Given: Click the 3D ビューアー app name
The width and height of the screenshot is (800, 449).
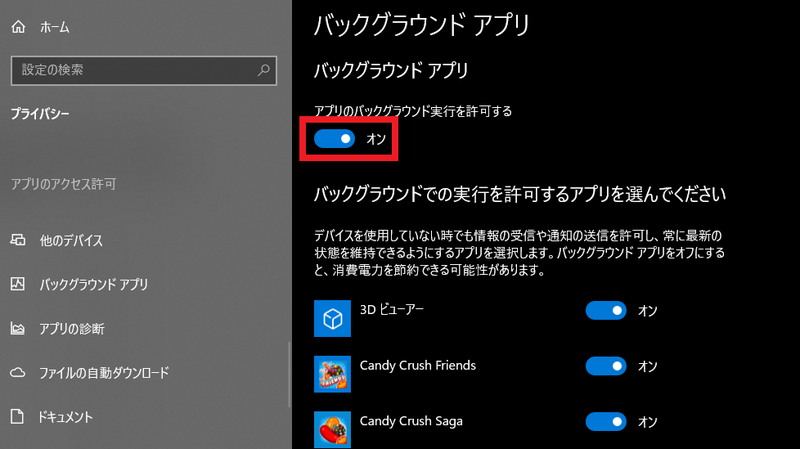Looking at the screenshot, I should click(392, 310).
